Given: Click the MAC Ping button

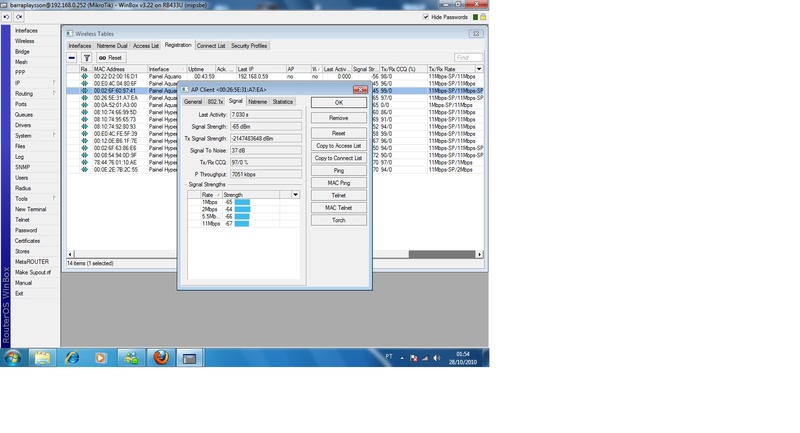Looking at the screenshot, I should [339, 183].
